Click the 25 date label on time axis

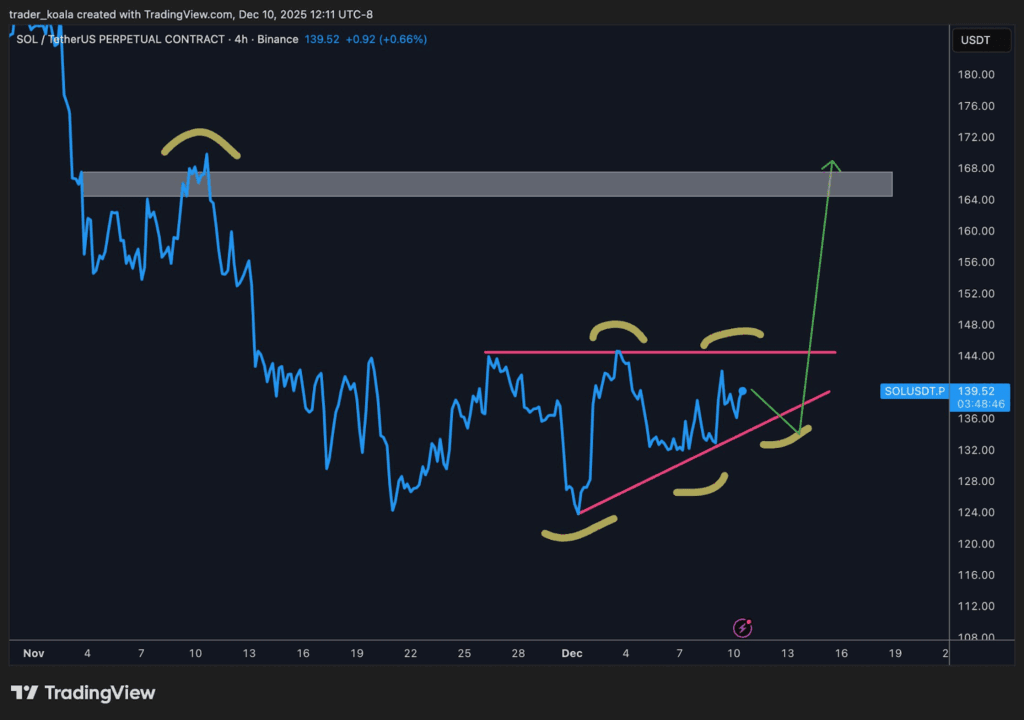(464, 653)
